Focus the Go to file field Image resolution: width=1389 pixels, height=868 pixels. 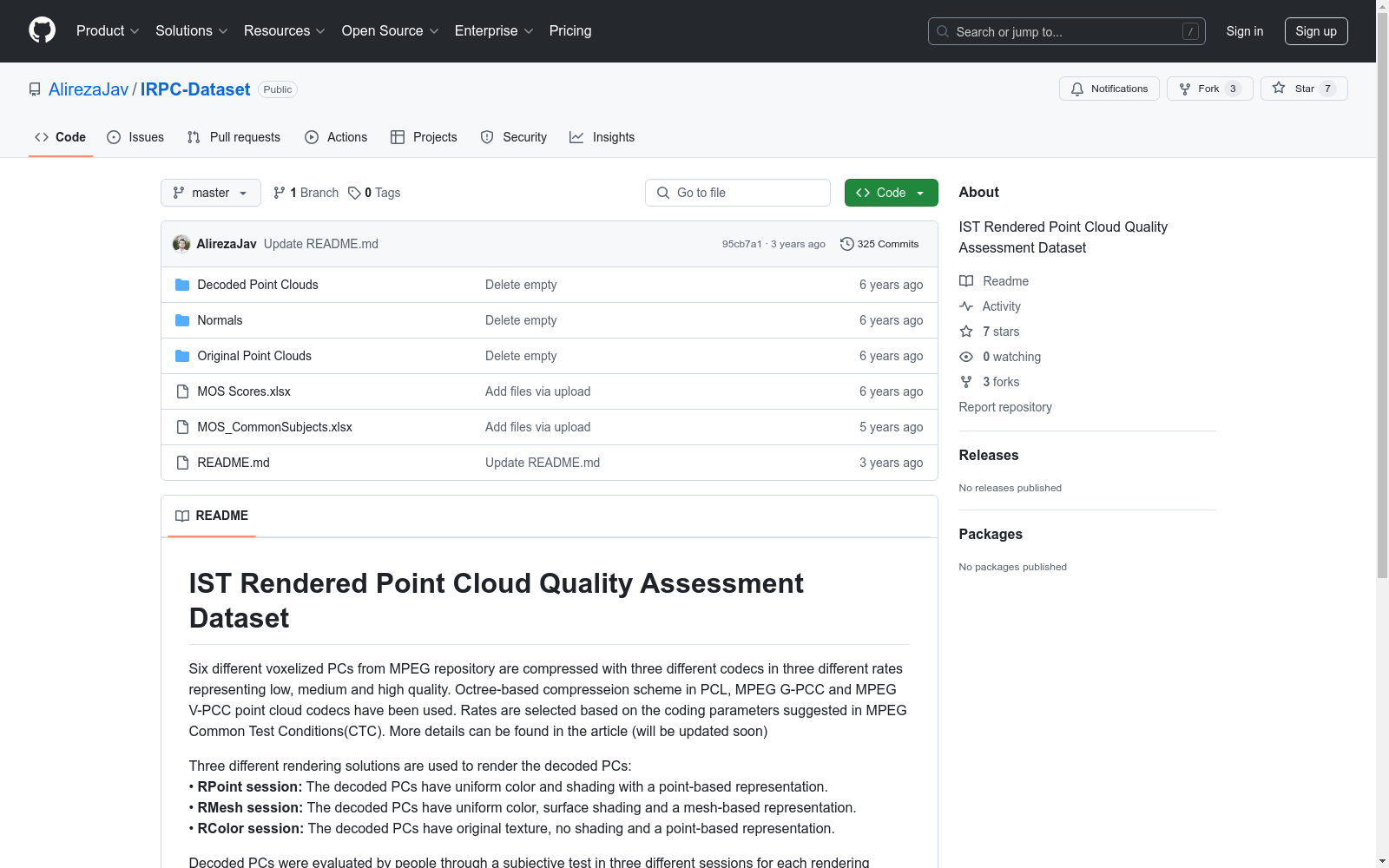[x=738, y=193]
